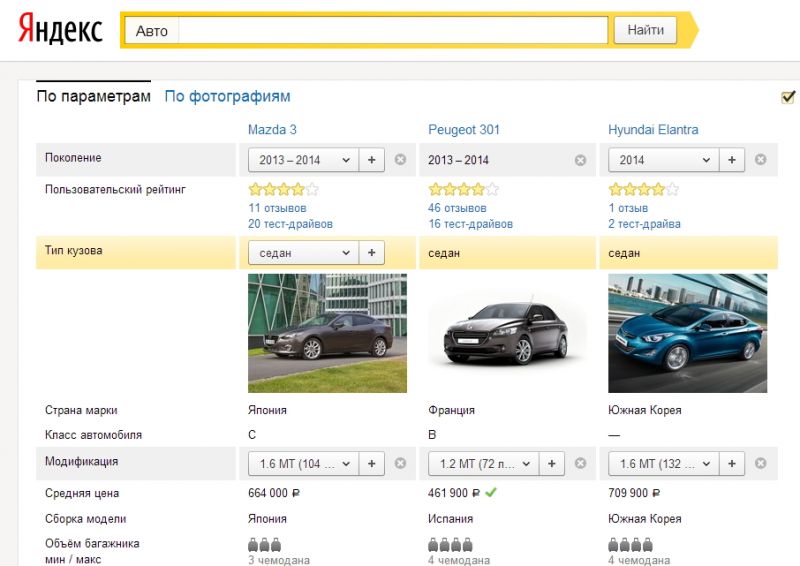Open Hyundai's 1 отзыв link
Image resolution: width=800 pixels, height=566 pixels.
pyautogui.click(x=629, y=208)
